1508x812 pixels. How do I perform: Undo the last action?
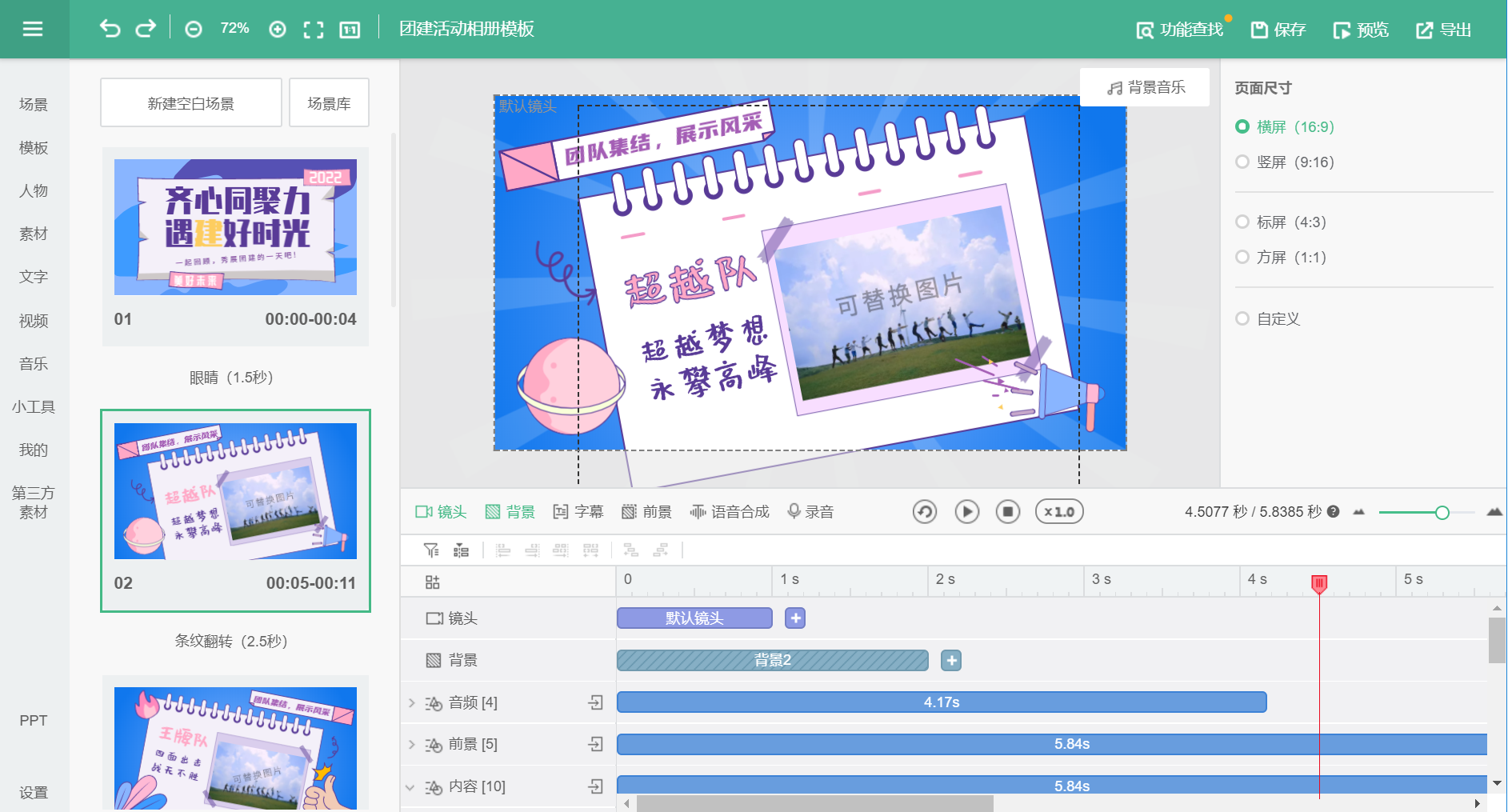point(110,30)
